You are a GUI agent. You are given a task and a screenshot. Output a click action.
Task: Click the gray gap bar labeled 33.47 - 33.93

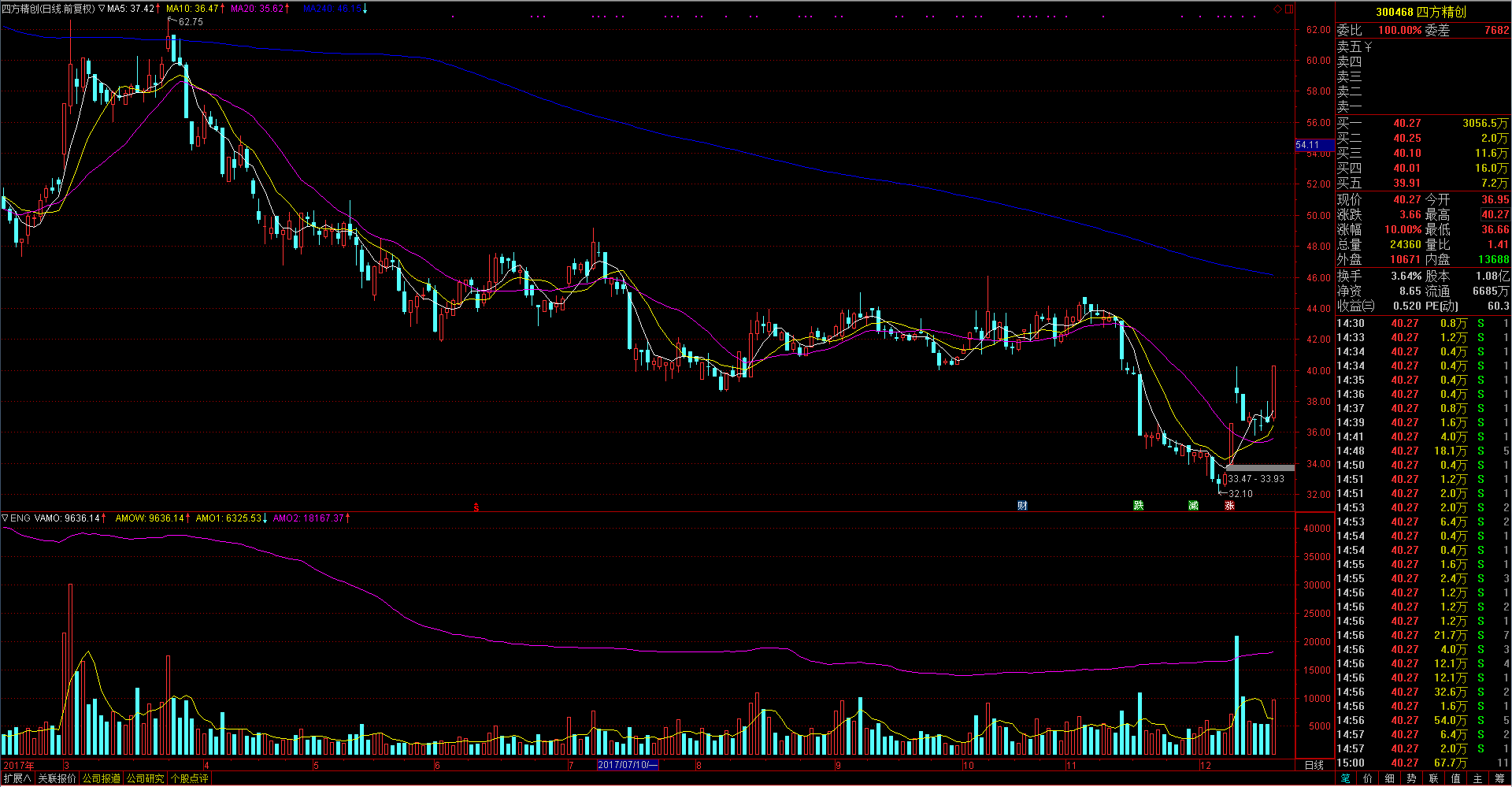click(1259, 468)
